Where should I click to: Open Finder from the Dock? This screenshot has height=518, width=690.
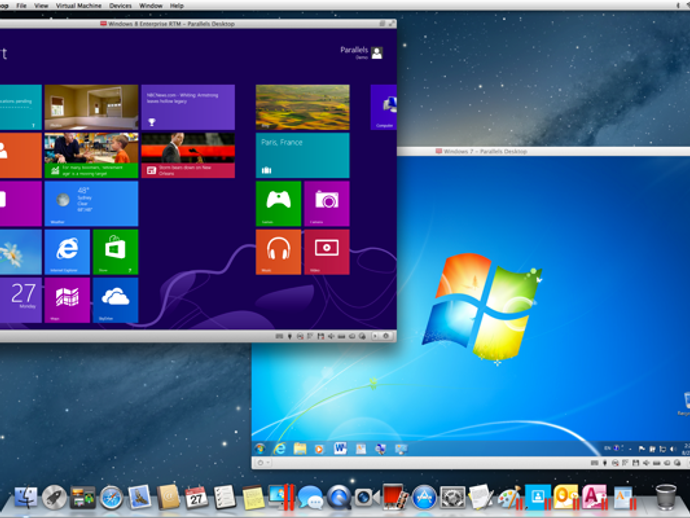click(26, 497)
